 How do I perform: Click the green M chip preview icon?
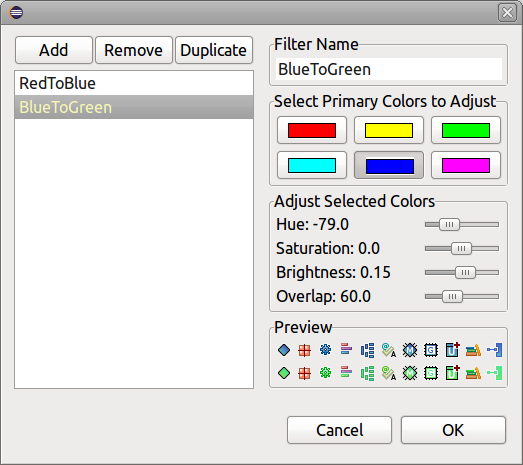[410, 373]
